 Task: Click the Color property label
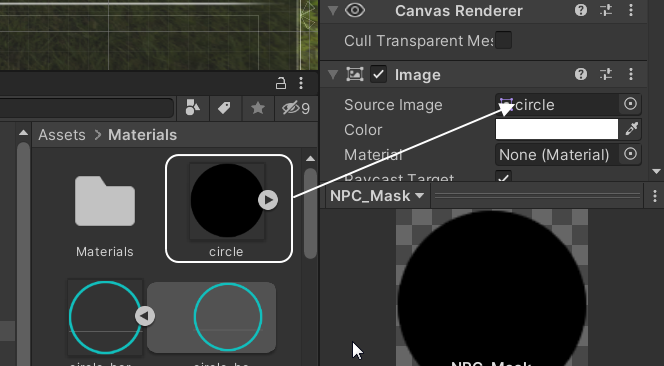363,130
